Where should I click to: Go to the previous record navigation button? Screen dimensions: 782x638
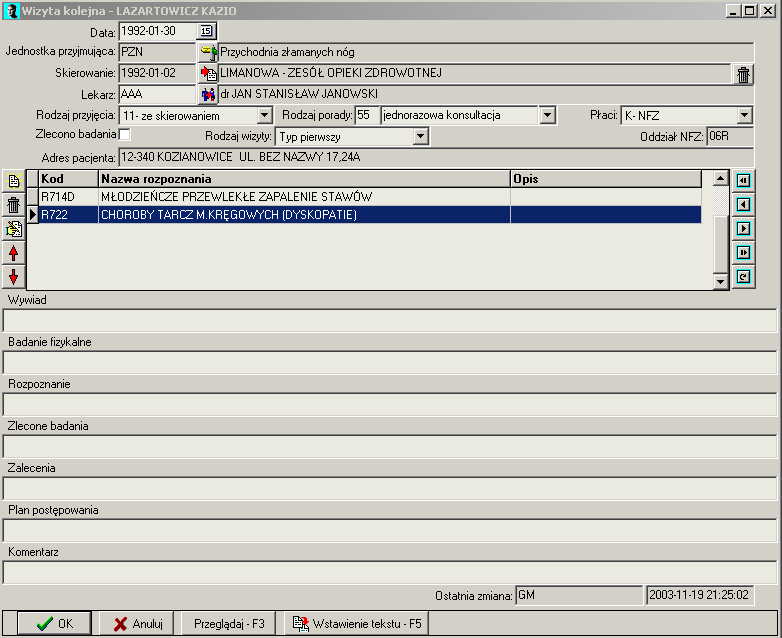pyautogui.click(x=743, y=204)
